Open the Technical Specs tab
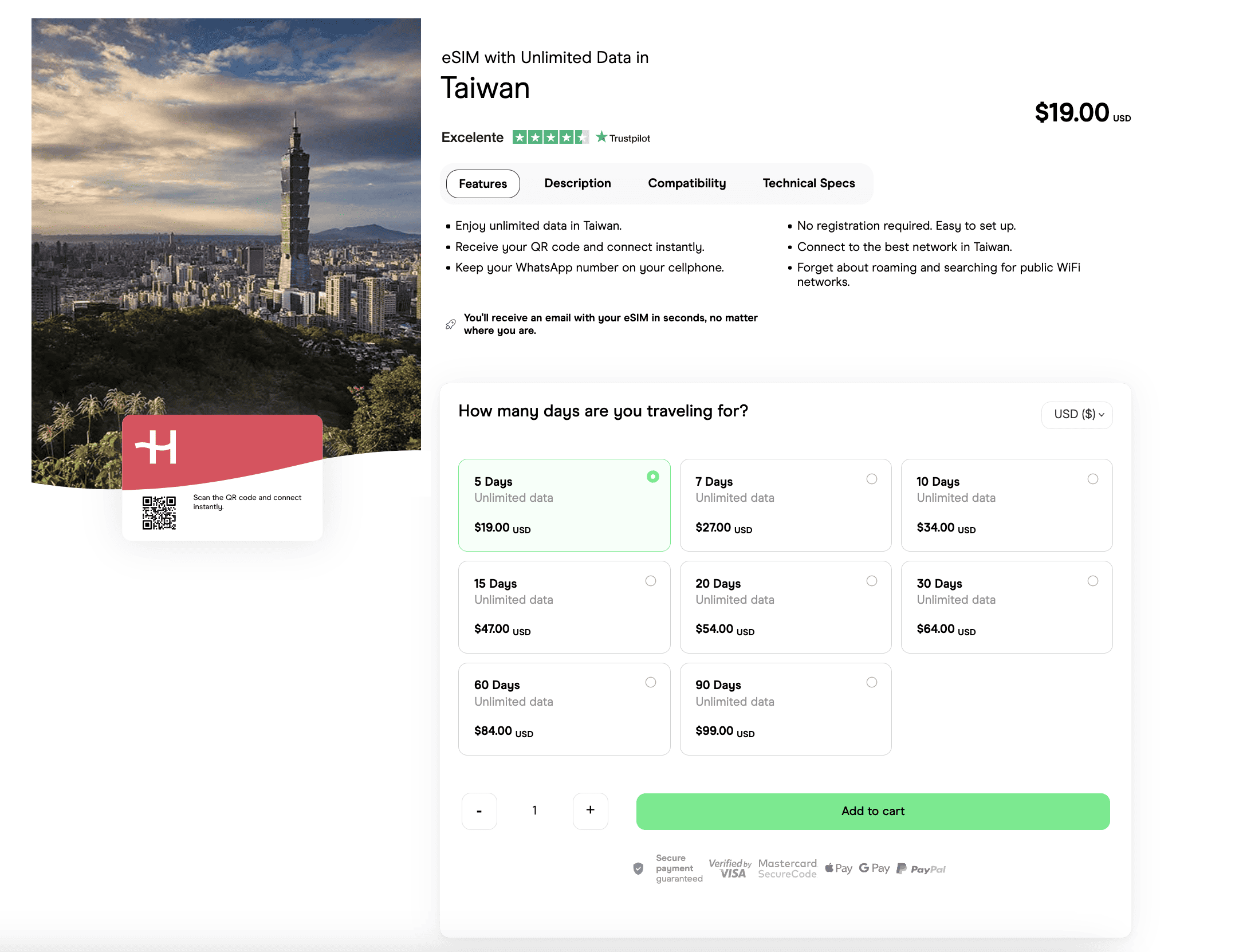Viewport: 1235px width, 952px height. (x=808, y=183)
